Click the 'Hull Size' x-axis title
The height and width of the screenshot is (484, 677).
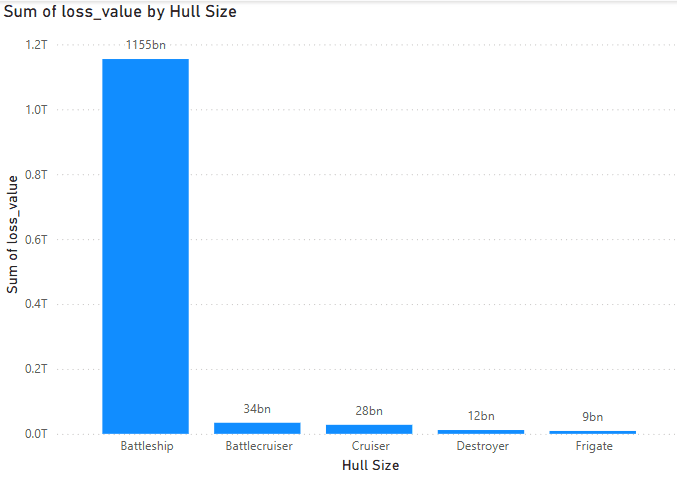[x=370, y=465]
